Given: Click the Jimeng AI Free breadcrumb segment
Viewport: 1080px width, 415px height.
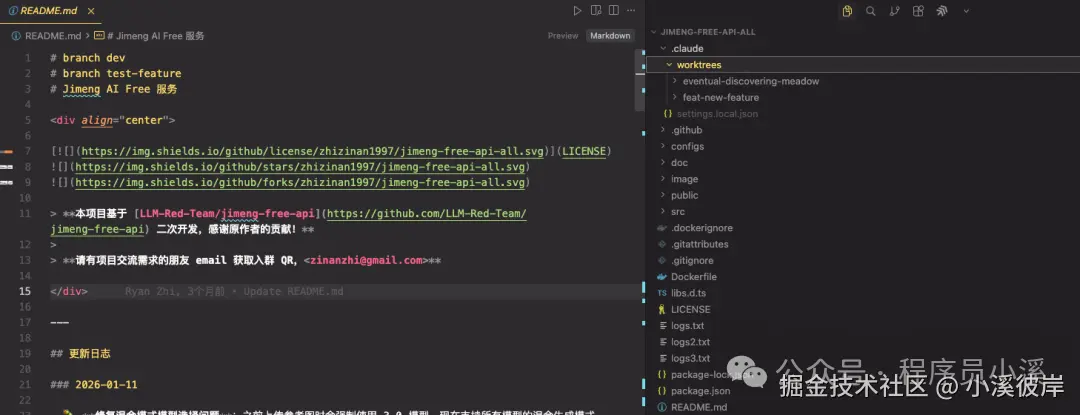Looking at the screenshot, I should click(x=156, y=36).
